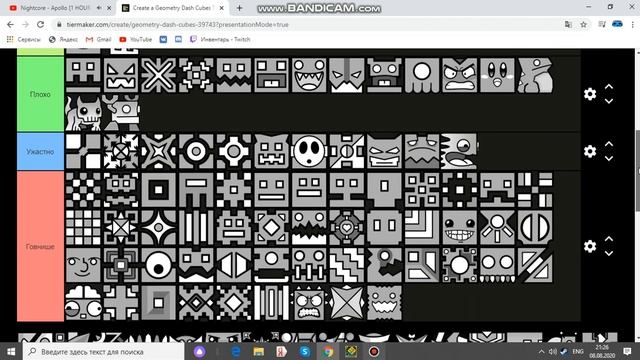640x360 pixels.
Task: Open Chrome from the taskbar
Action: (x=328, y=351)
